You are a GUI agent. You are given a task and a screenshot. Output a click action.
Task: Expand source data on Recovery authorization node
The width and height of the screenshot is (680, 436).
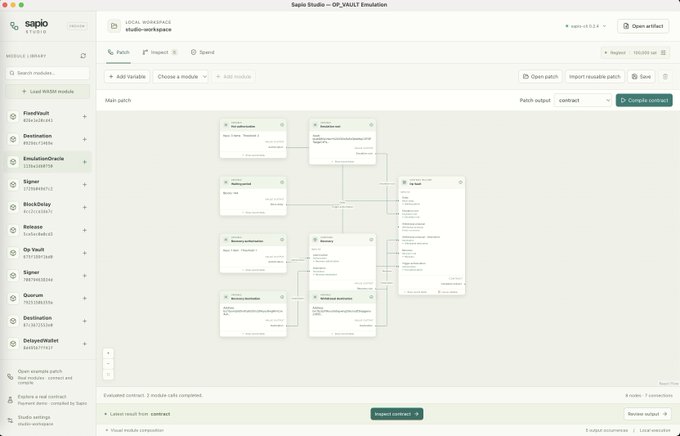[255, 270]
